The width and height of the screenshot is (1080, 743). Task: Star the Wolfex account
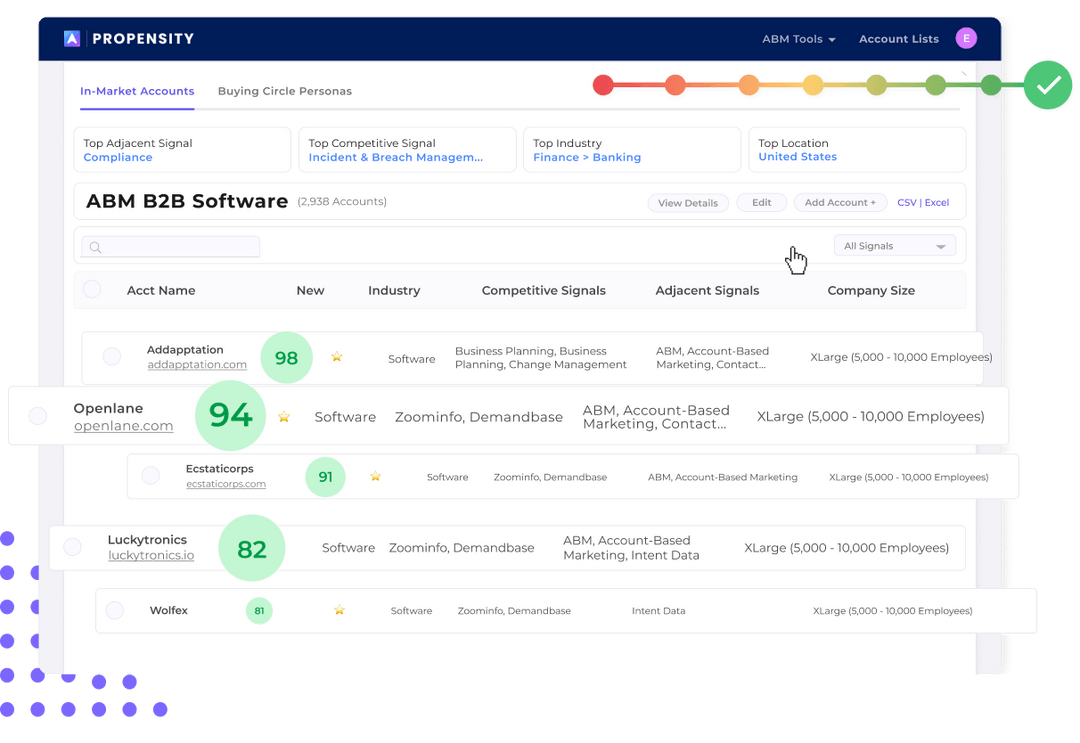[x=339, y=610]
